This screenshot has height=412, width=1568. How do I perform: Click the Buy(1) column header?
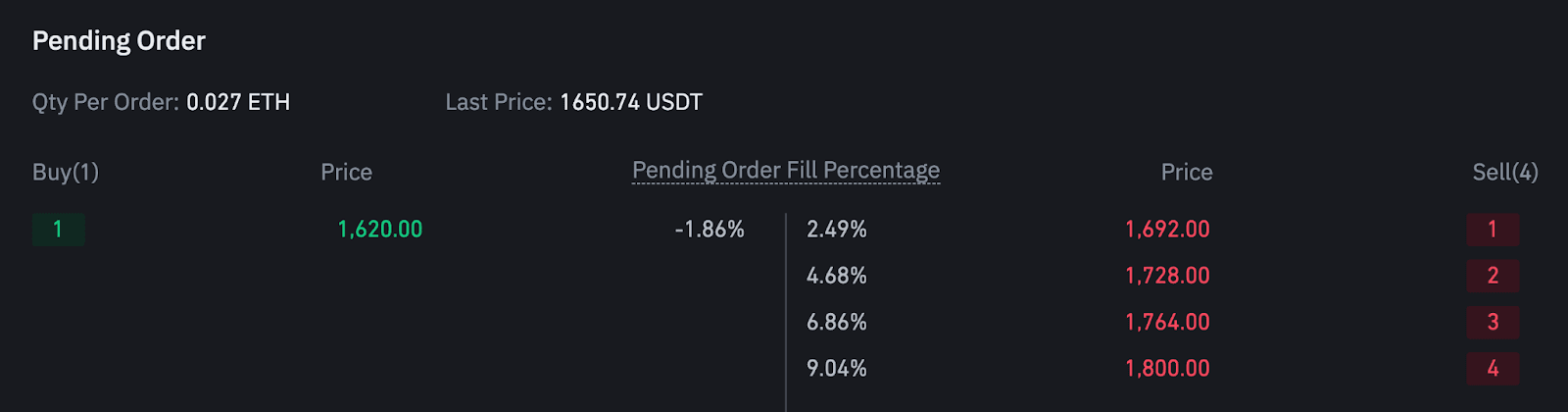click(66, 173)
